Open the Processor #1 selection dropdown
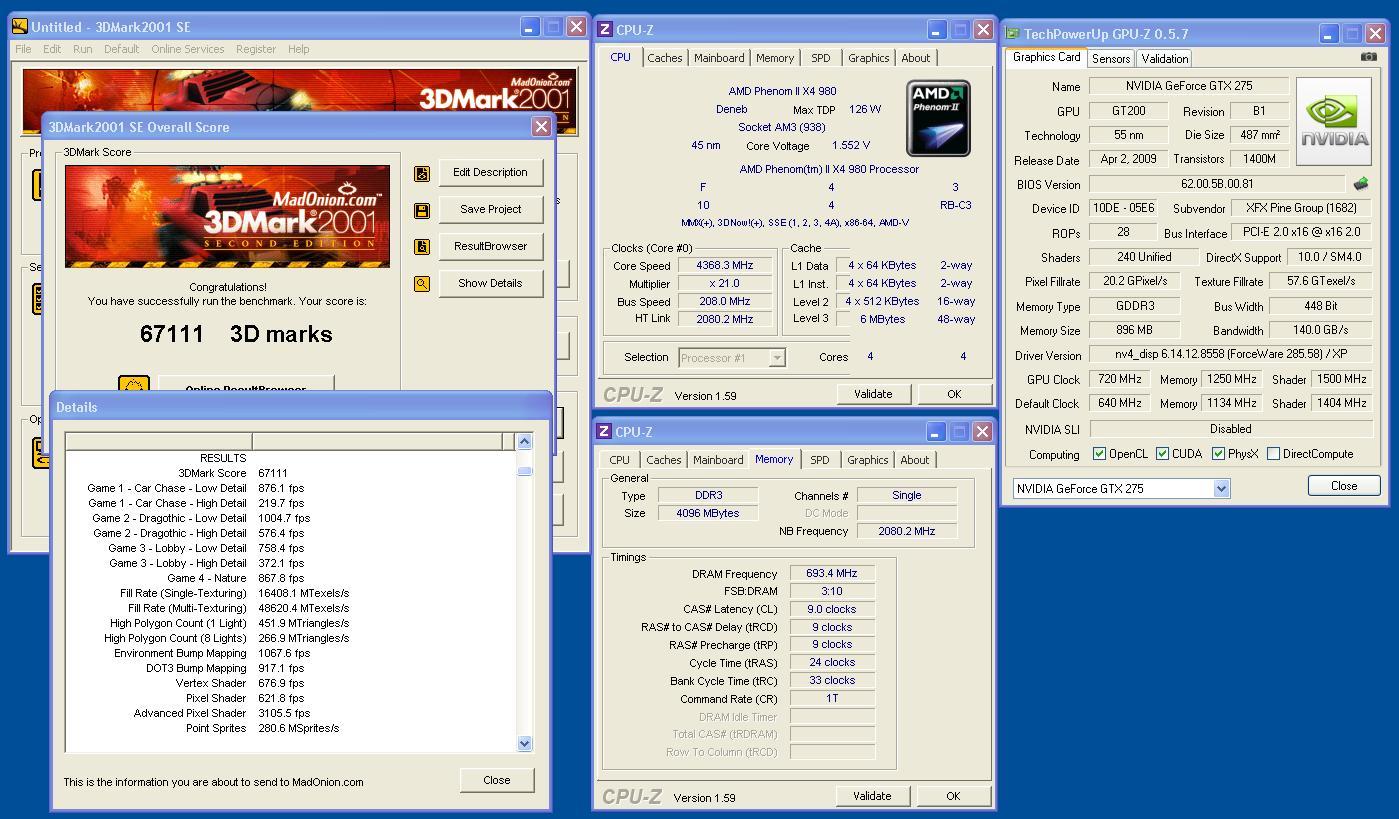The image size is (1399, 819). point(776,357)
